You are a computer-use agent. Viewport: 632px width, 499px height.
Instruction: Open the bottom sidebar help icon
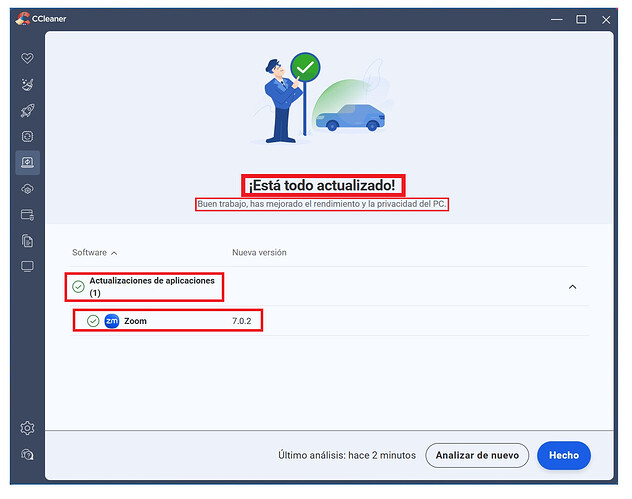(27, 455)
